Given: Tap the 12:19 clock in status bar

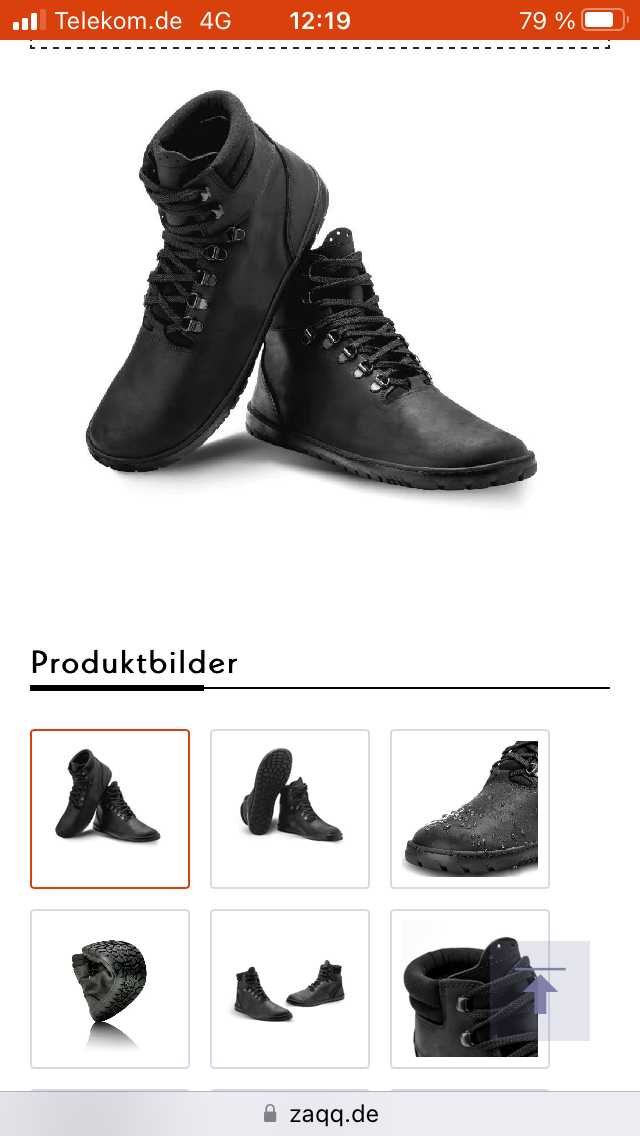Looking at the screenshot, I should coord(320,21).
